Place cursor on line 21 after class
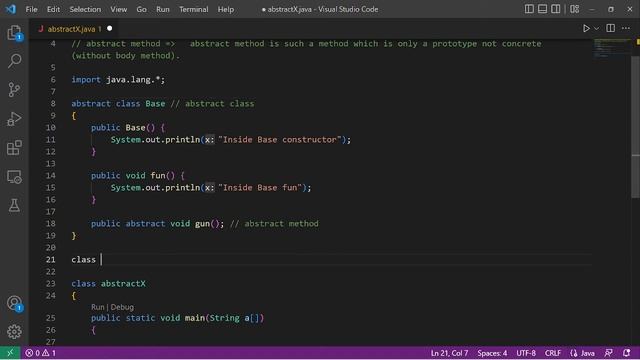Screen dimensions: 640x360 [102, 260]
